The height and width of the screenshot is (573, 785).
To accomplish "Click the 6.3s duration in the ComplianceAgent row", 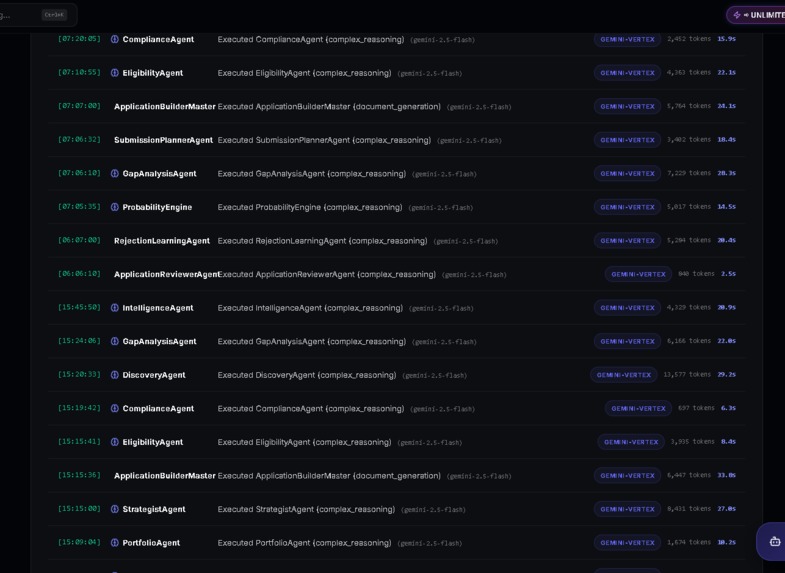I will [728, 408].
